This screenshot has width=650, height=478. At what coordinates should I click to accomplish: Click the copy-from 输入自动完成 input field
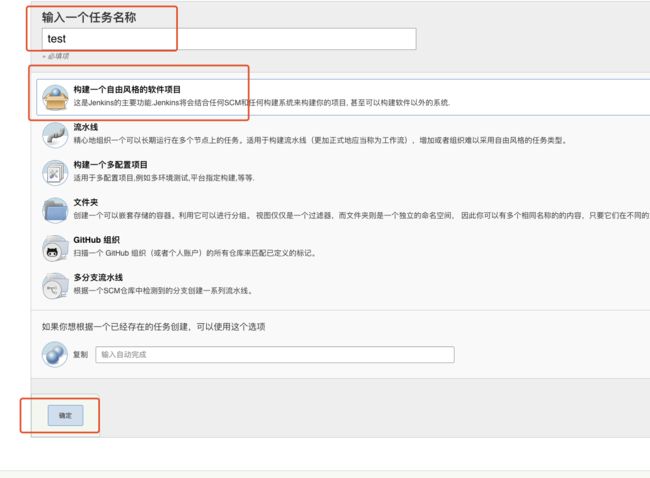[275, 354]
